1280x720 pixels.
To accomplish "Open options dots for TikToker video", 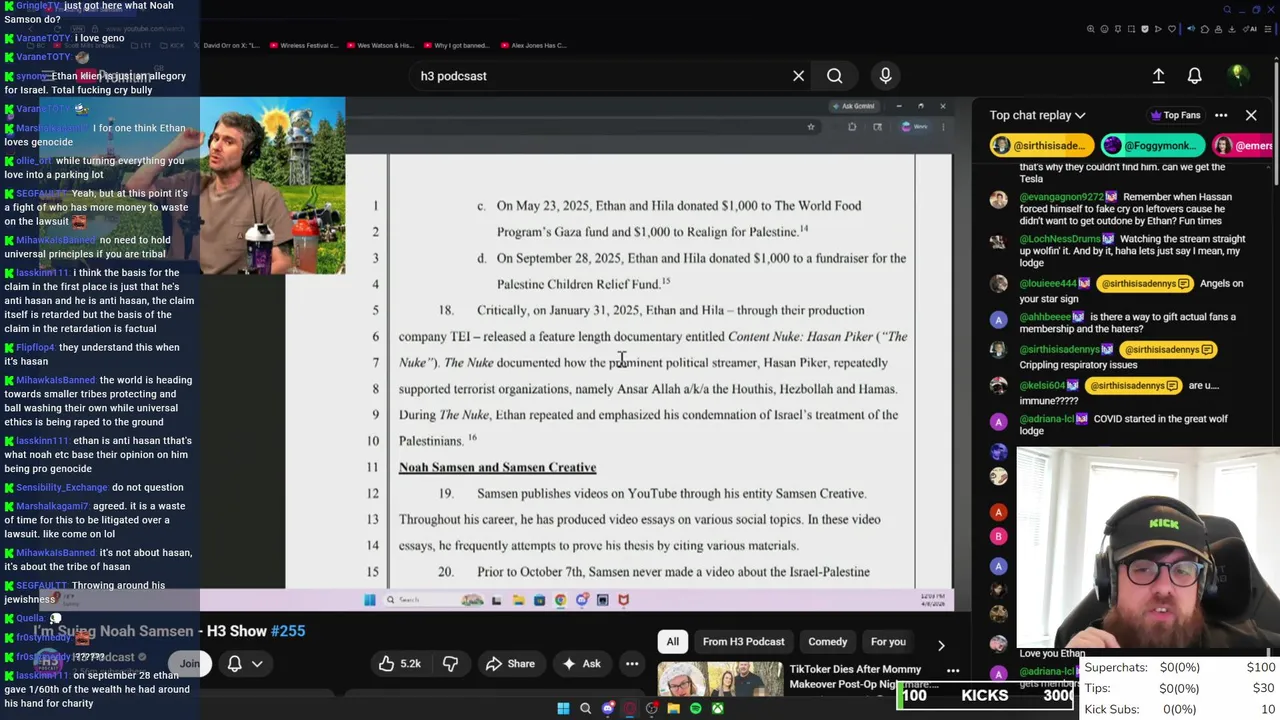I will click(x=953, y=671).
